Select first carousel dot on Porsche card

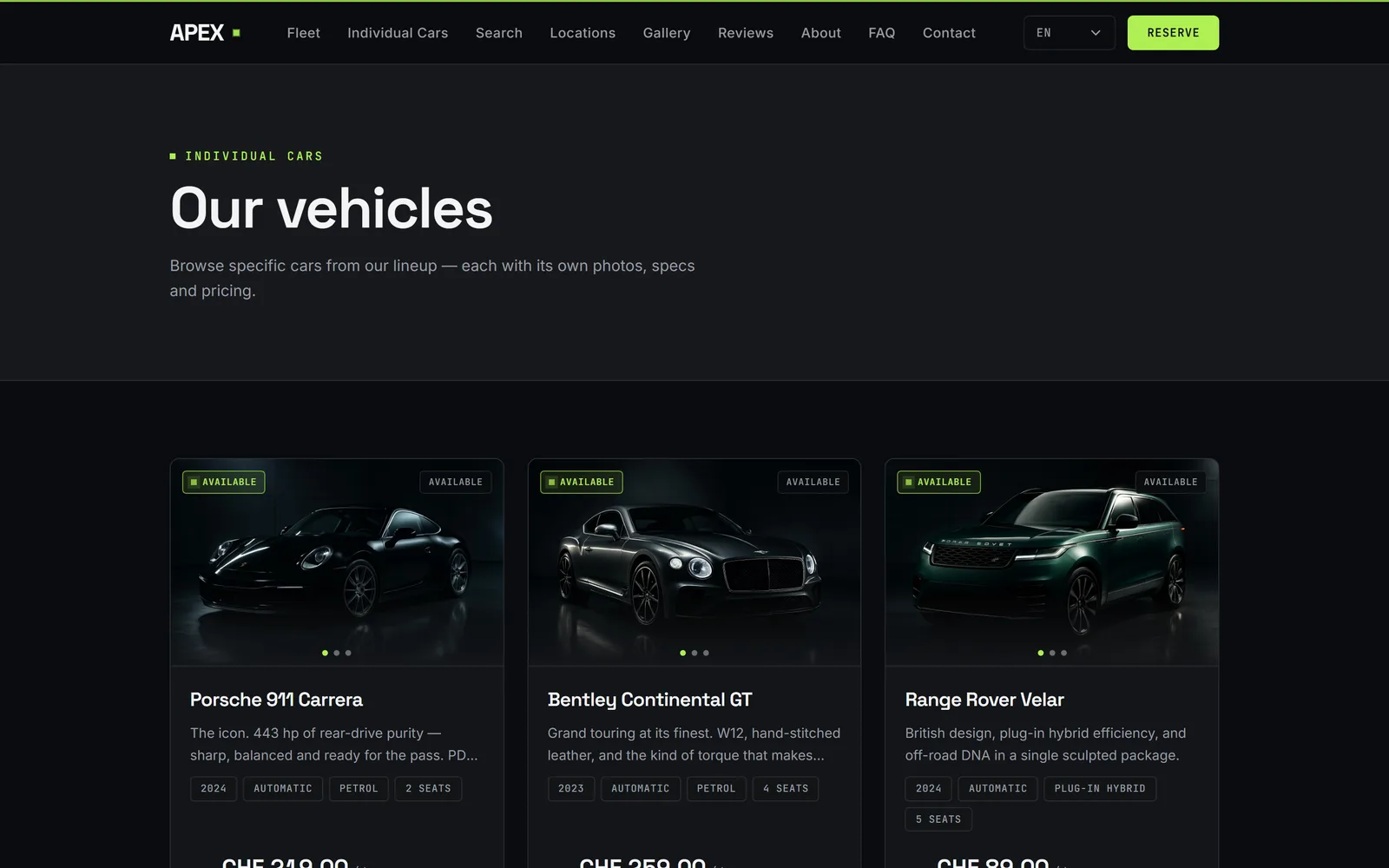tap(325, 653)
